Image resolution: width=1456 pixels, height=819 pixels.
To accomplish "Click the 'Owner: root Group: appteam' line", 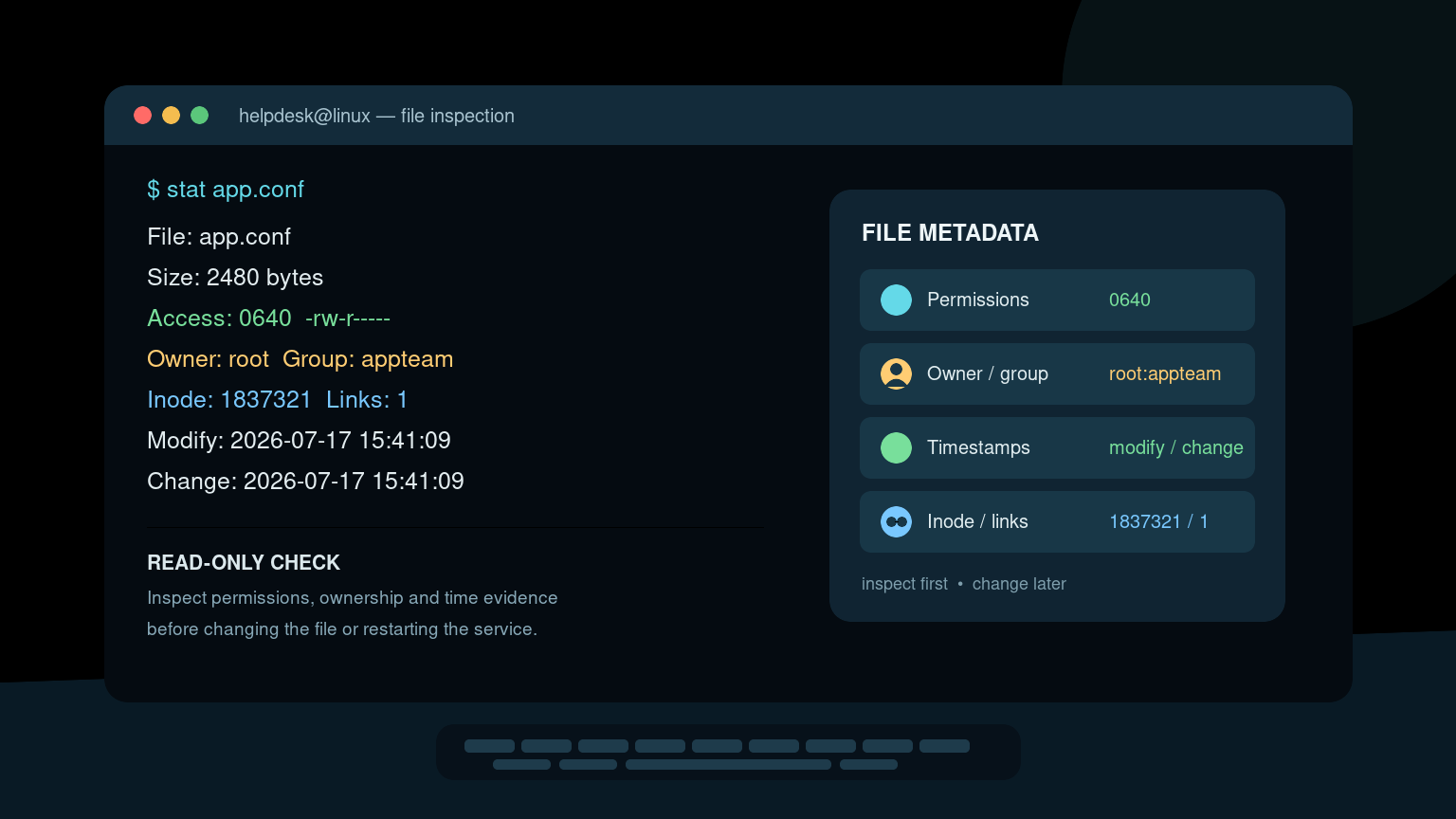I will pyautogui.click(x=300, y=359).
